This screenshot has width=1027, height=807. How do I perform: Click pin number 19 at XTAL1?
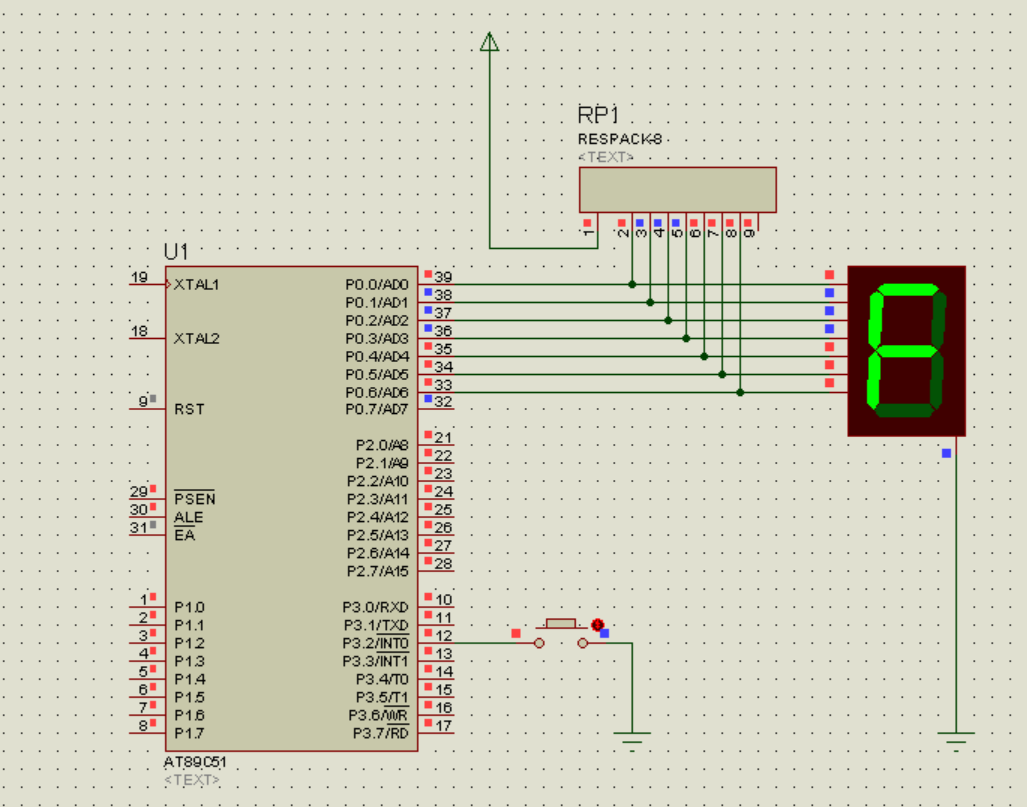(x=139, y=277)
